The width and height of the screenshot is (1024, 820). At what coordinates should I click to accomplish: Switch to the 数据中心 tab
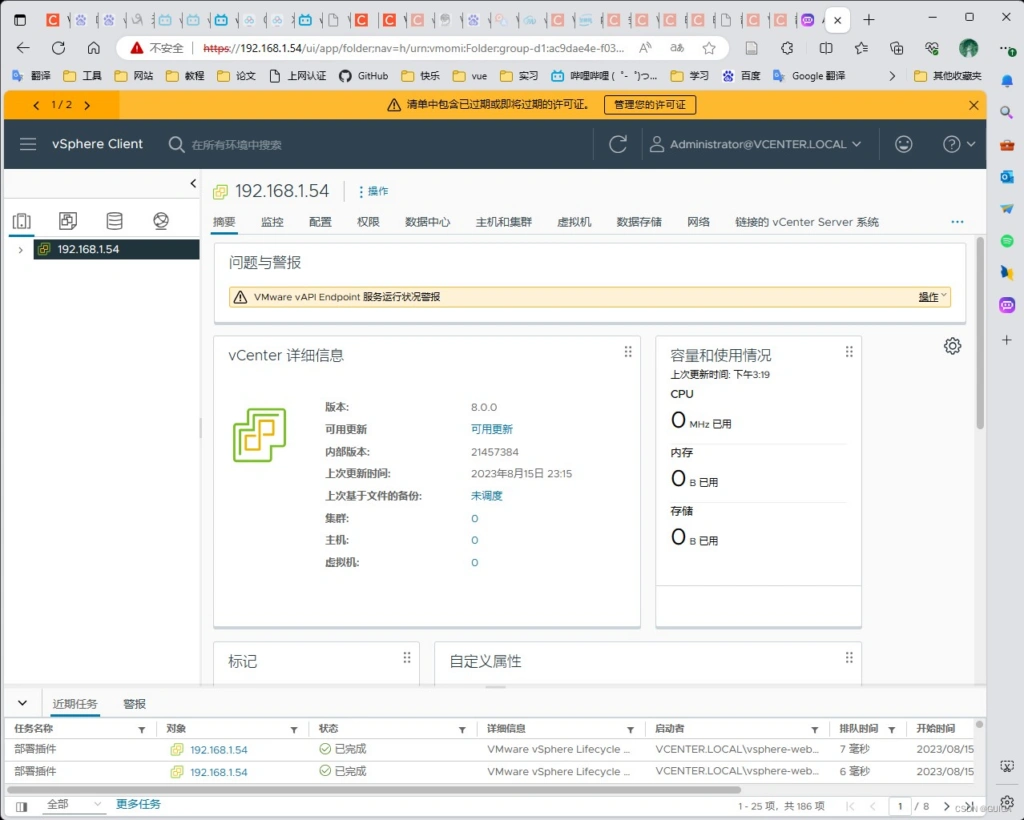tap(427, 222)
